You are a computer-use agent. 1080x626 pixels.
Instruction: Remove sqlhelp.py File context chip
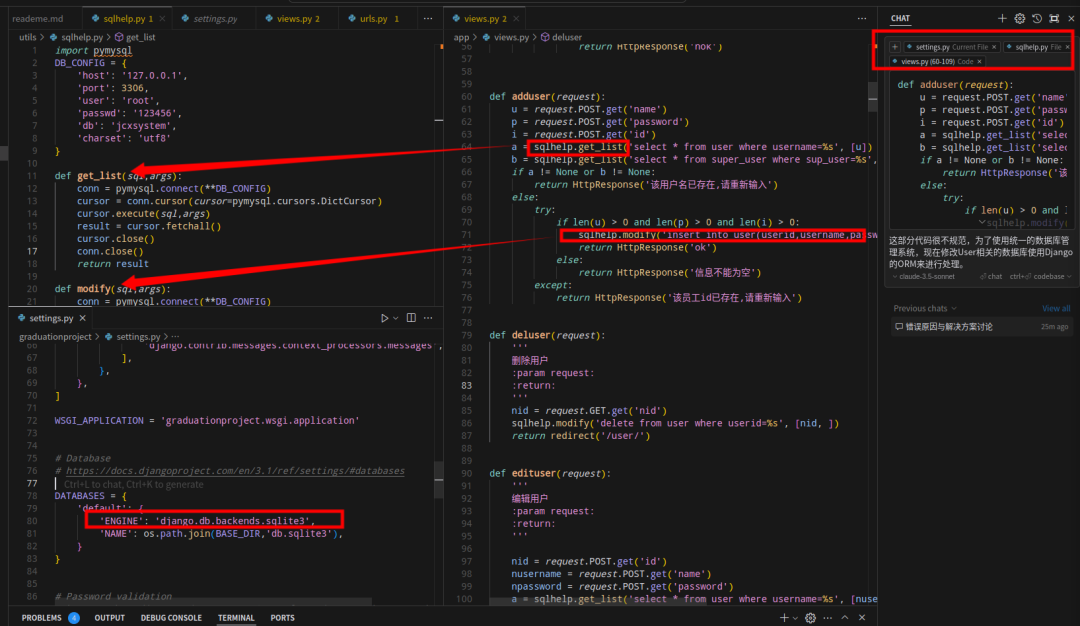[1068, 47]
